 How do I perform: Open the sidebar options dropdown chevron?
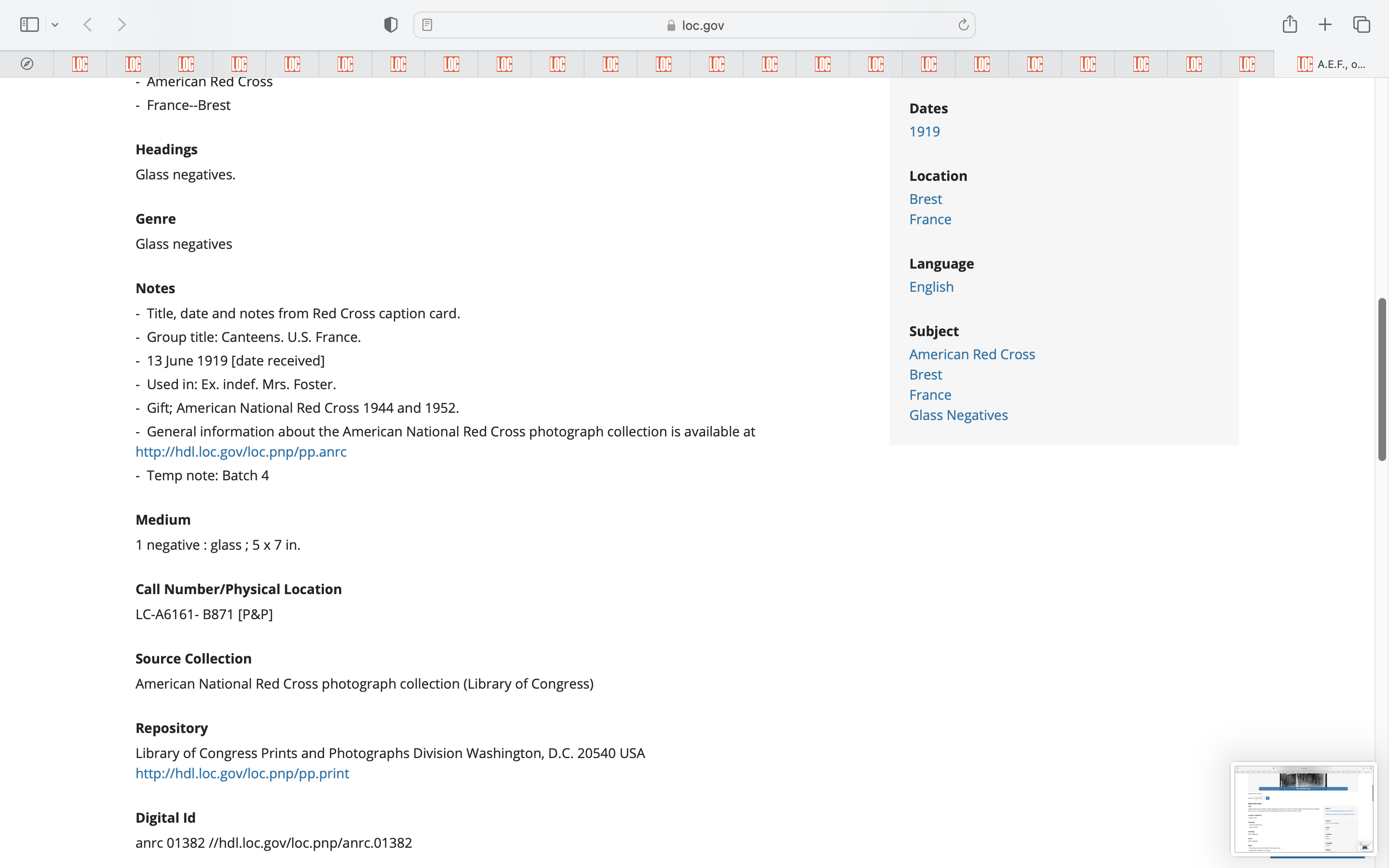pos(55,25)
